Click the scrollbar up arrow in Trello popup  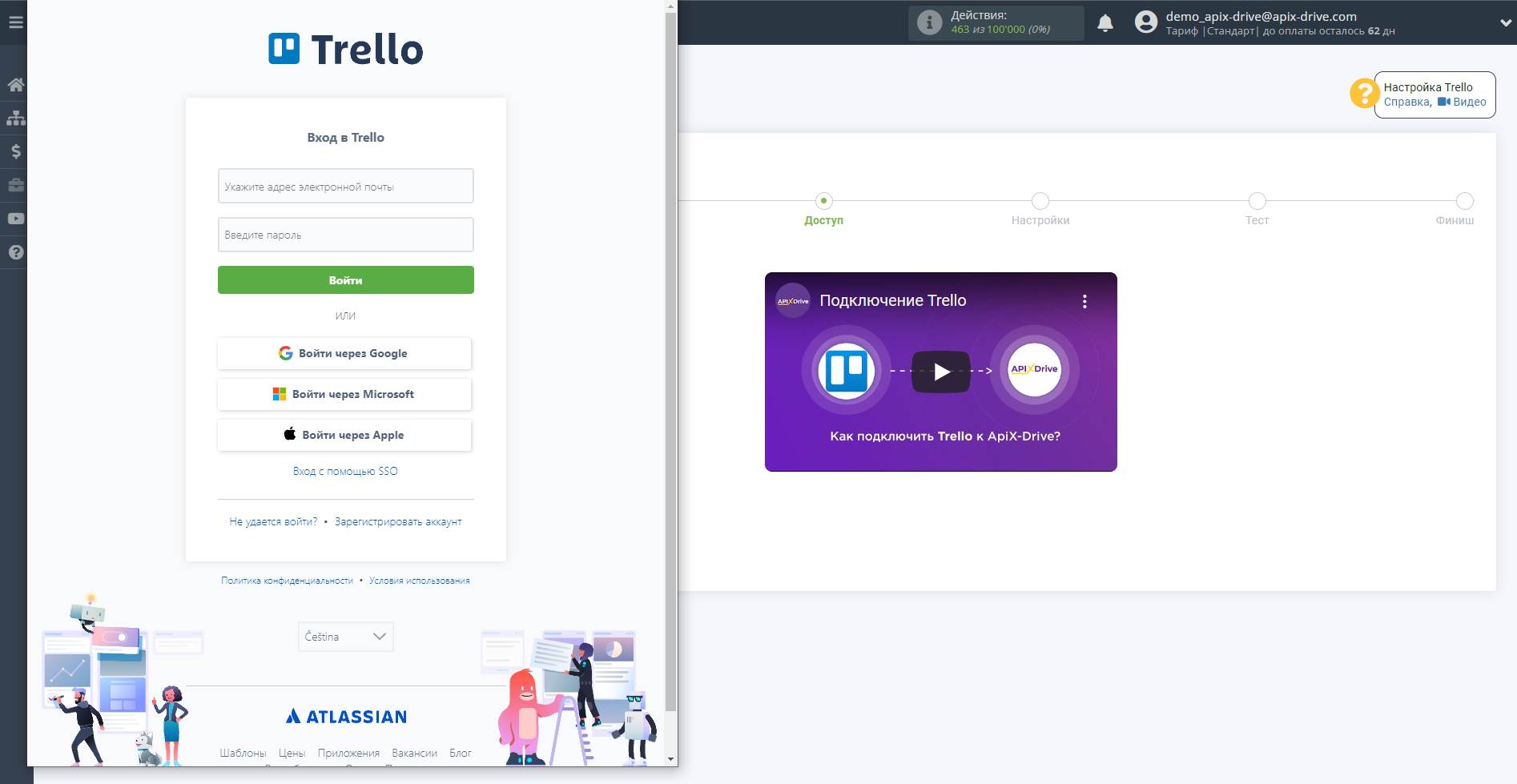671,6
